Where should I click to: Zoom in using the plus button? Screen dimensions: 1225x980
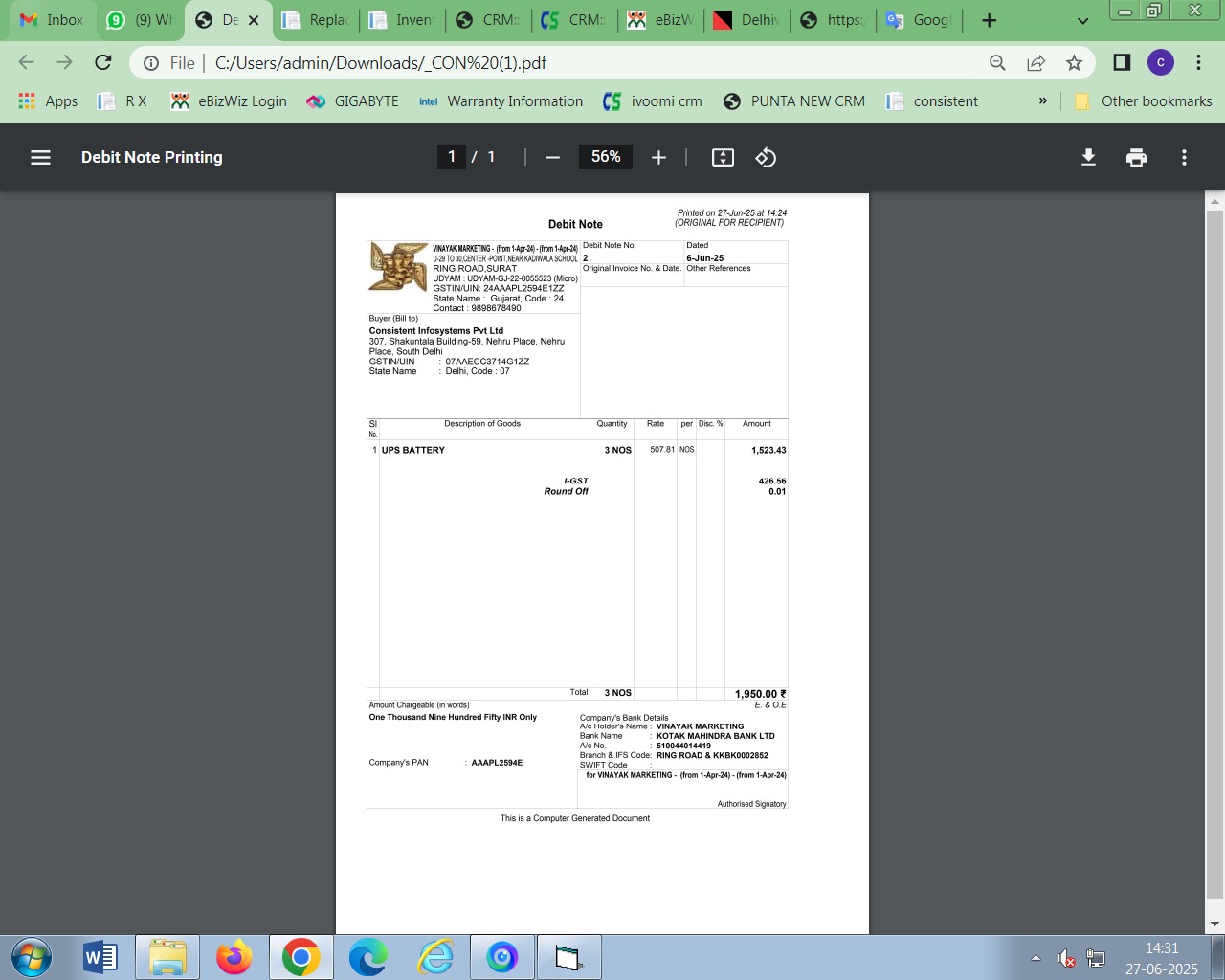tap(658, 158)
